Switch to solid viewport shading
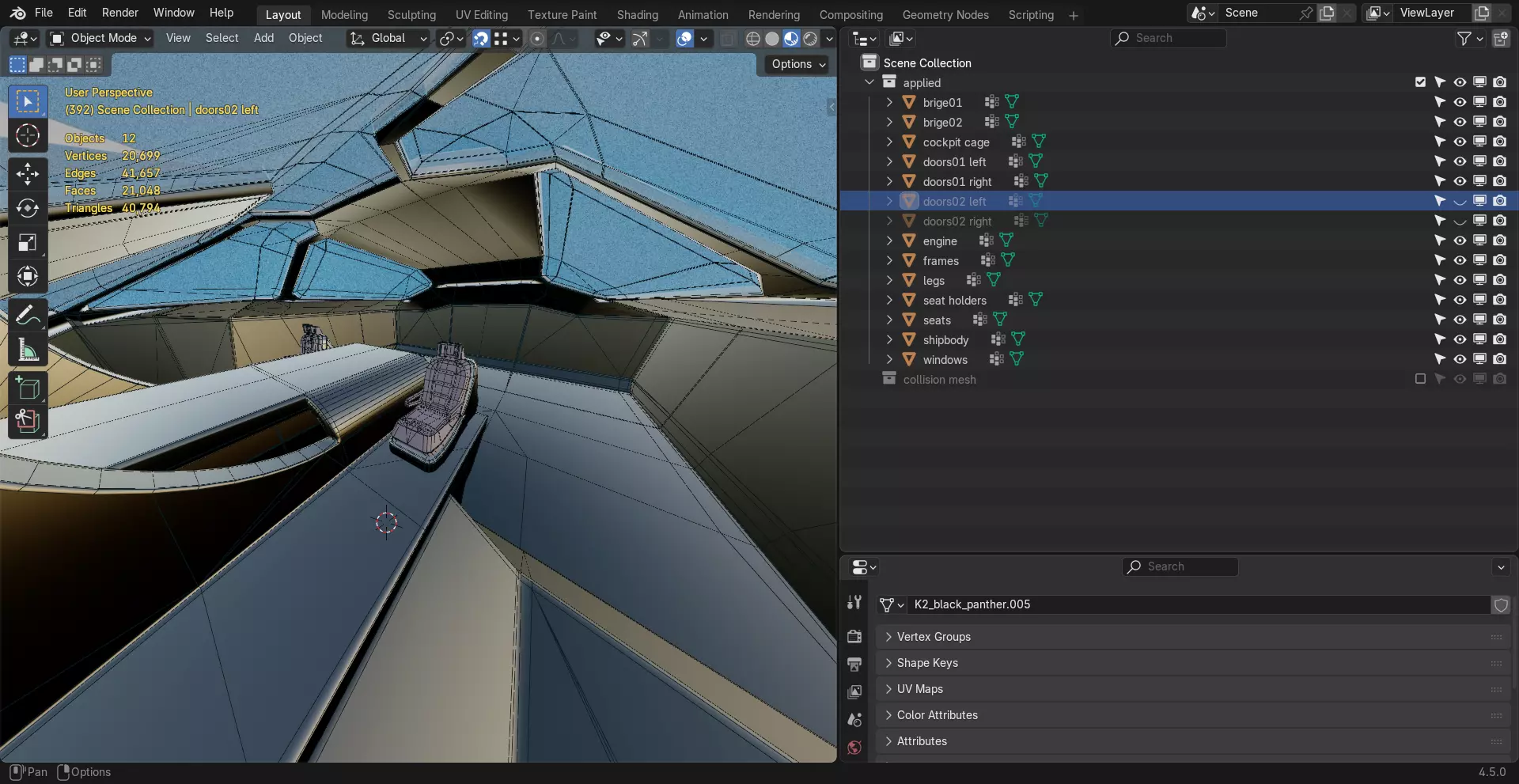Viewport: 1519px width, 784px height. point(772,38)
